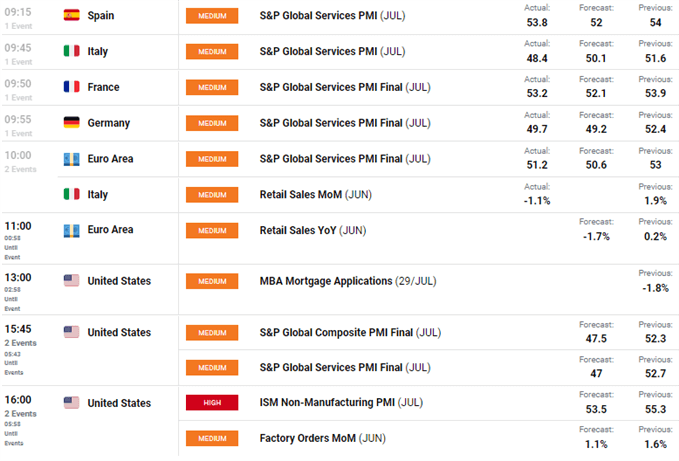Click Retail Sales YoY forecast -1.7%
The image size is (679, 461).
(596, 236)
